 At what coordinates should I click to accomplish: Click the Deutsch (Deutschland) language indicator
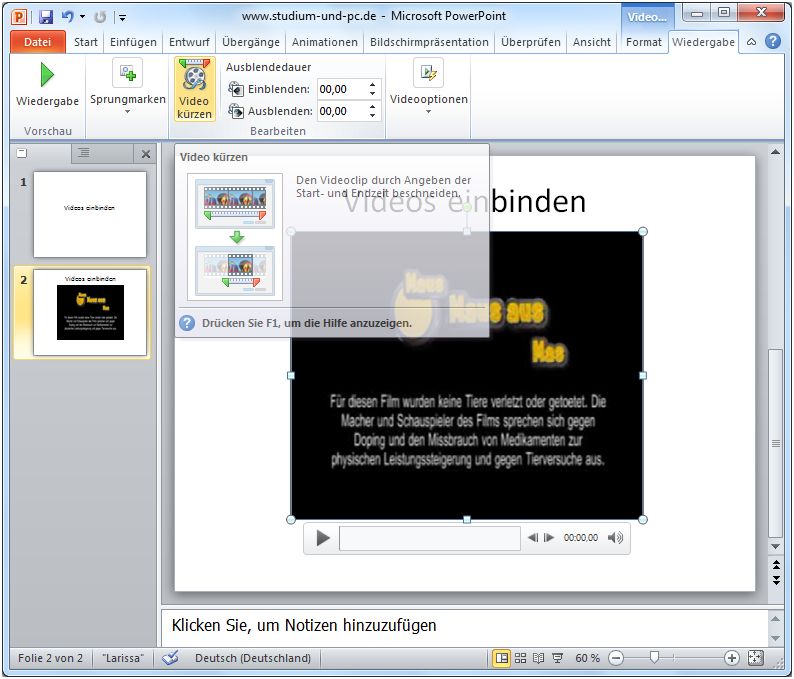[x=253, y=658]
